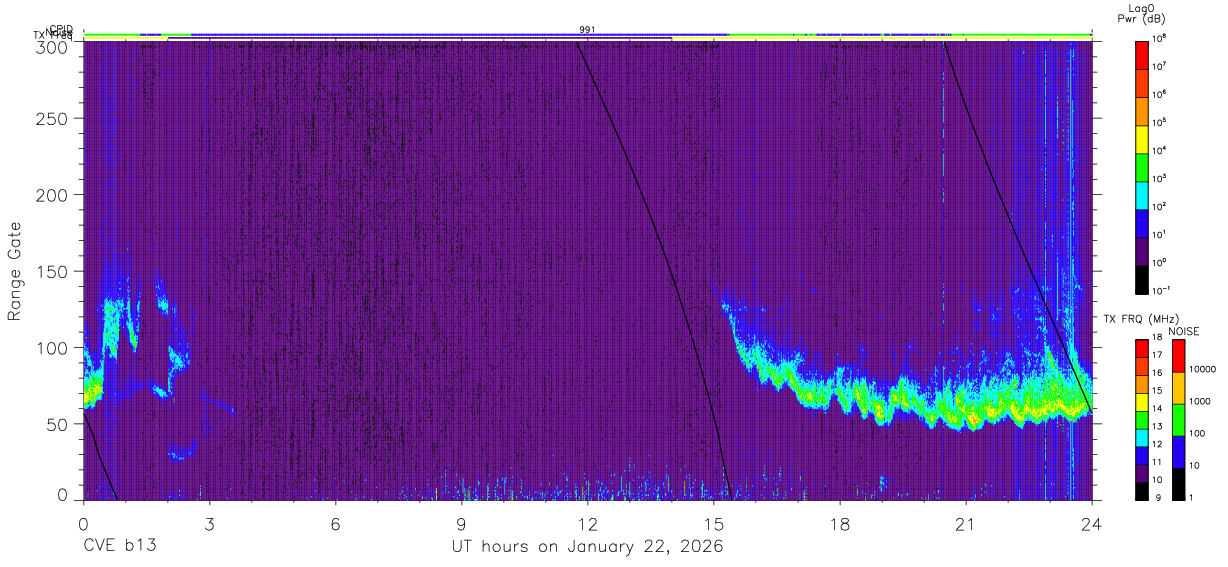Click the cyan 12–13 MHz TX FRQ segment
This screenshot has width=1228, height=567.
[x=1143, y=436]
